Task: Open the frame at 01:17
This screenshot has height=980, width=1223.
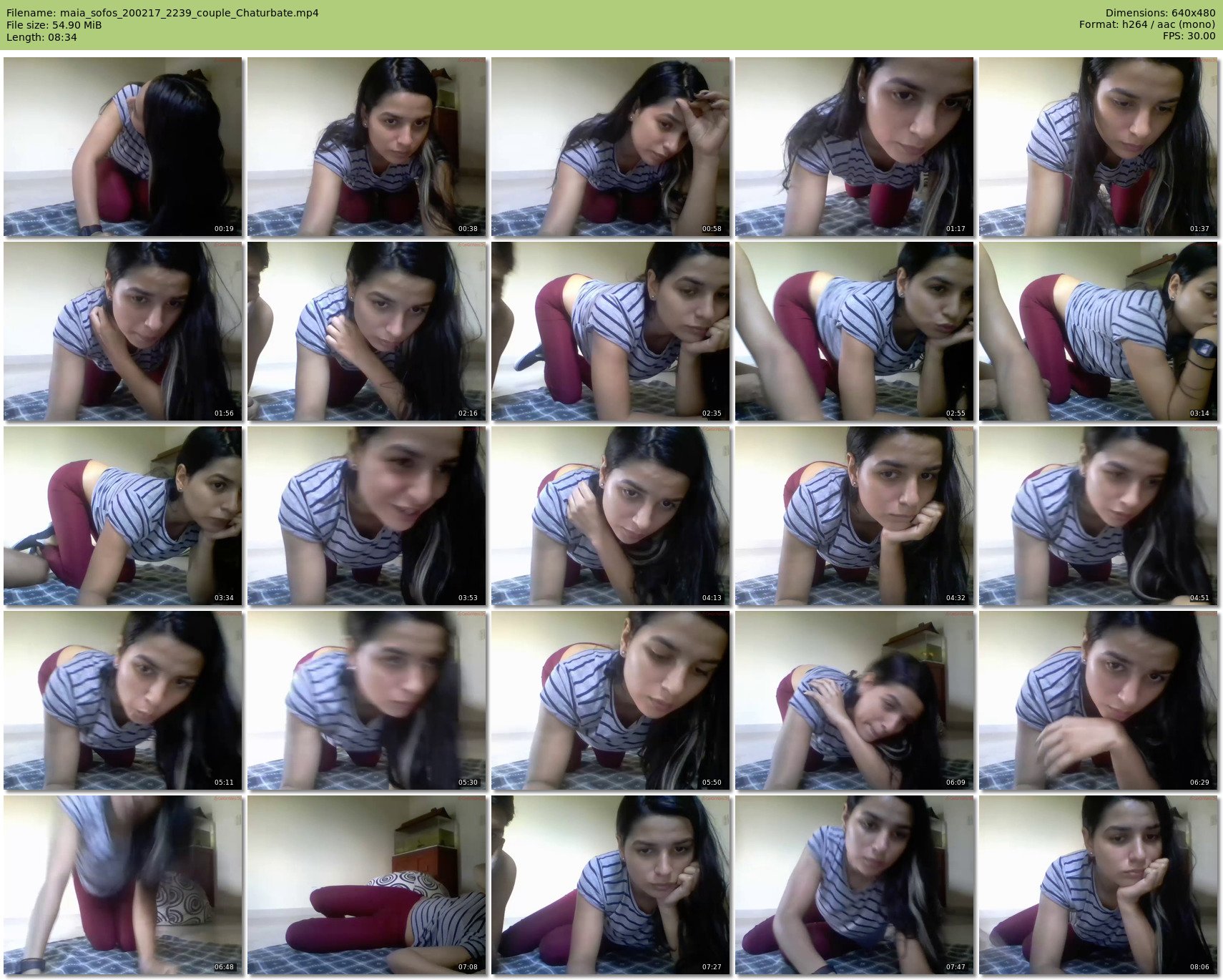Action: click(855, 147)
